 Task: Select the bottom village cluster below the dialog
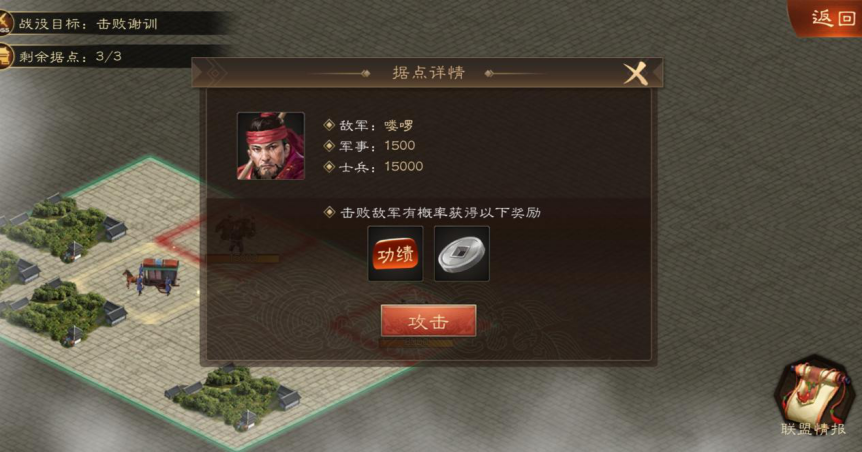(x=233, y=394)
